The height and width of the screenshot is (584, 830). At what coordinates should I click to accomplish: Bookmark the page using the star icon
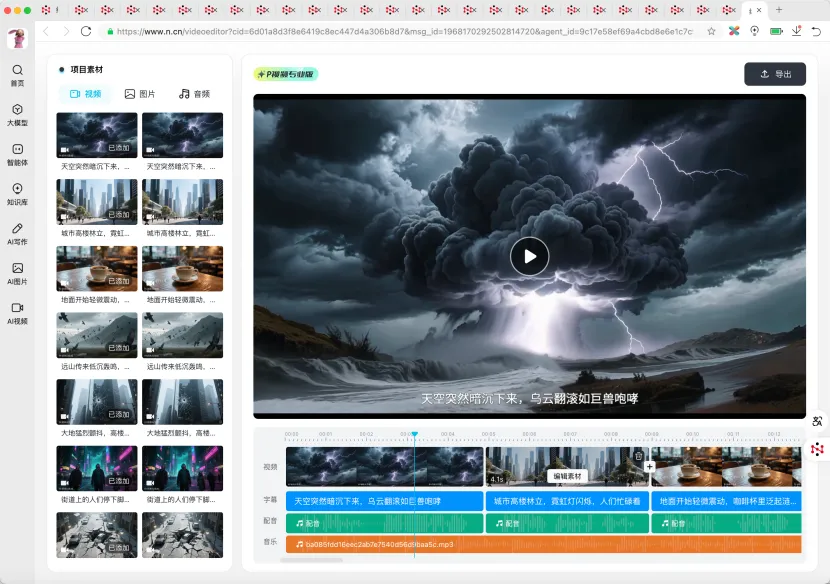(711, 31)
